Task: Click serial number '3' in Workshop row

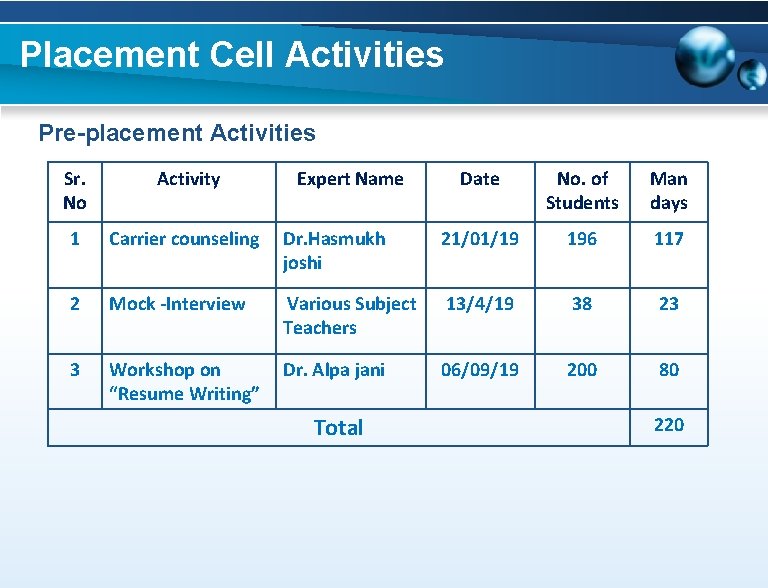Action: [x=75, y=369]
